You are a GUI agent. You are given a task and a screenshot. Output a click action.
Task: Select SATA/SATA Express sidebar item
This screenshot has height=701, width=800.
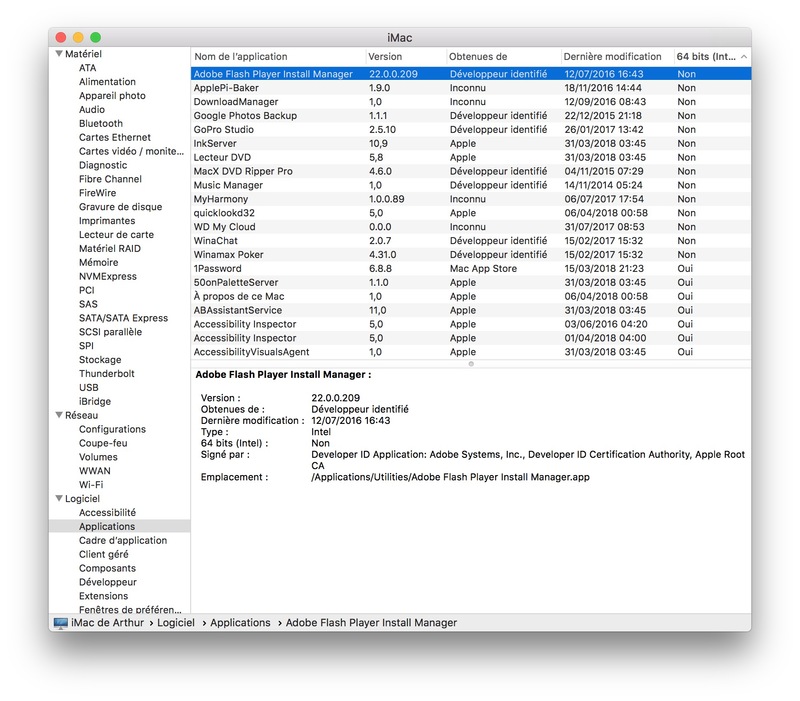click(123, 318)
